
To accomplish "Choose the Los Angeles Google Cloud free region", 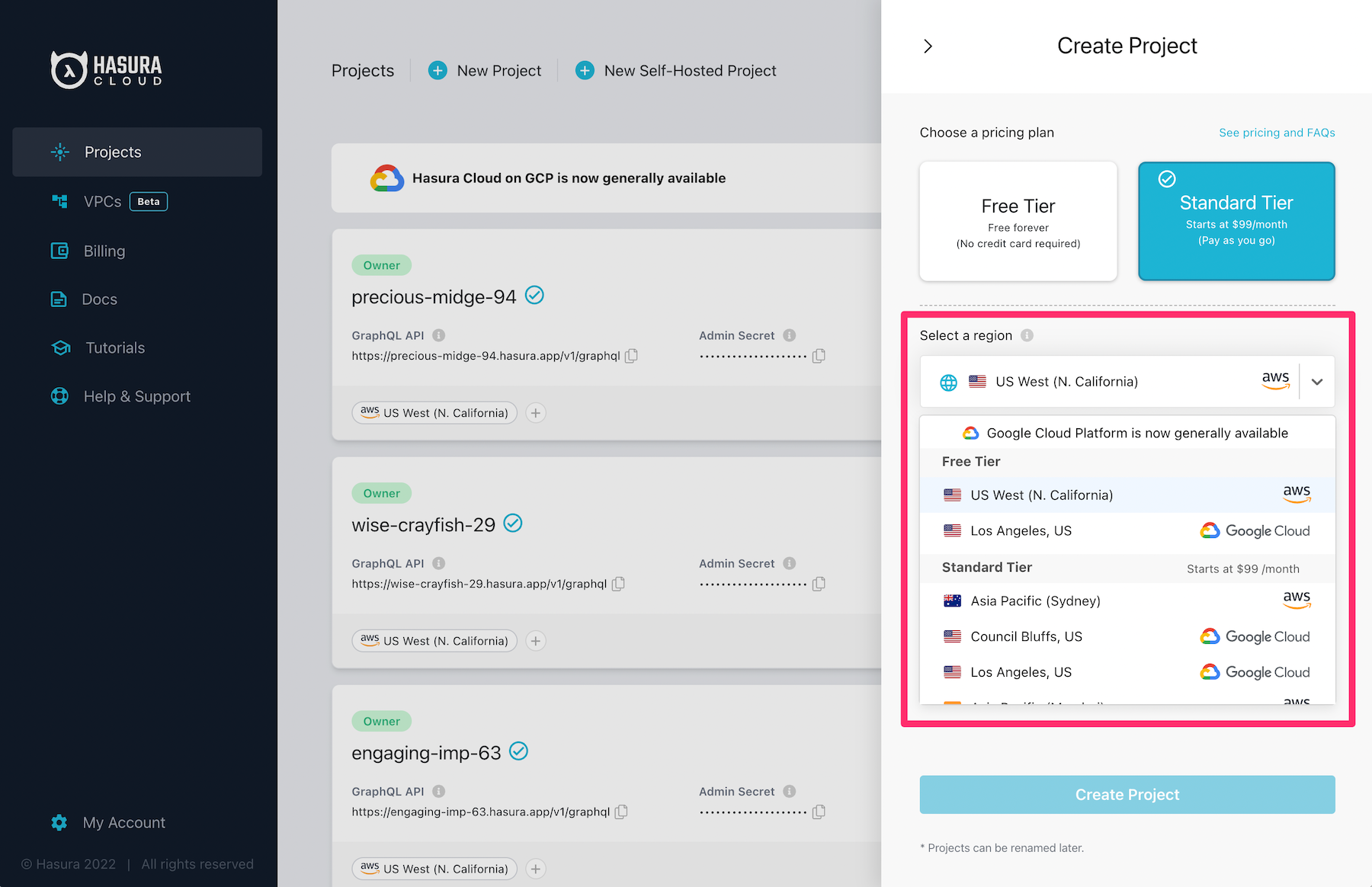I will [1020, 530].
